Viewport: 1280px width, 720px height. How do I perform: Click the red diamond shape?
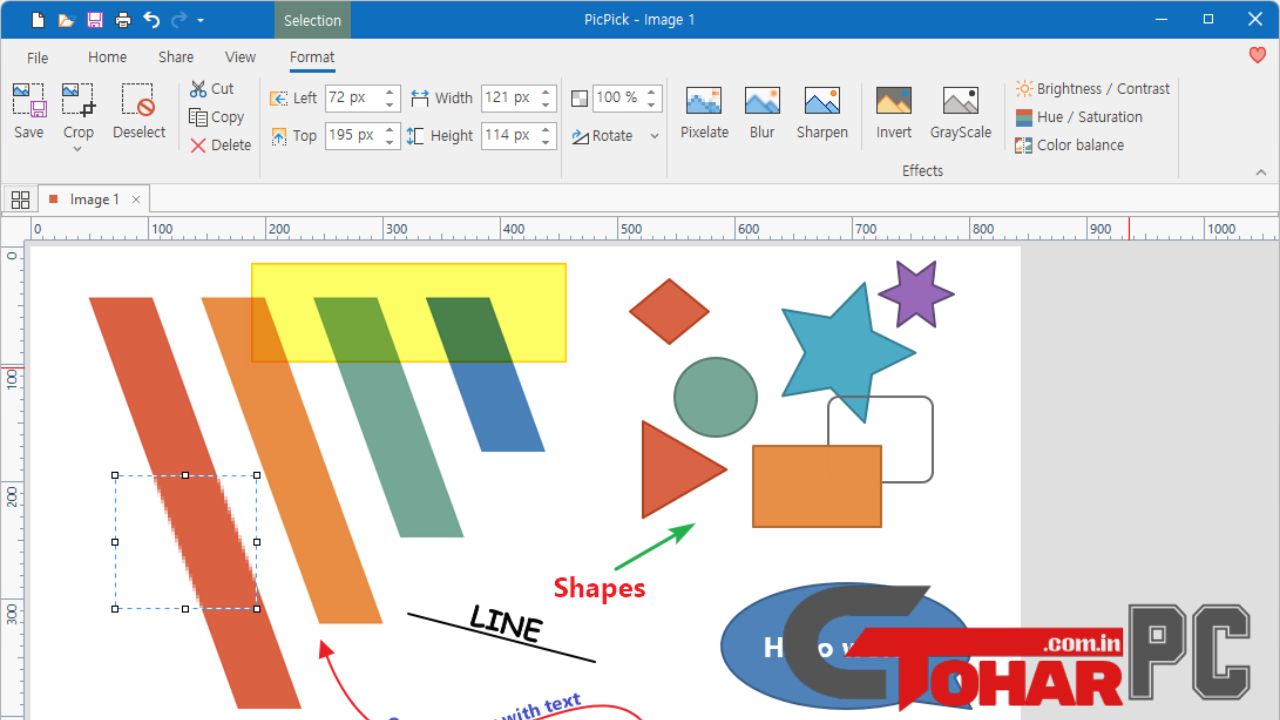(x=669, y=311)
